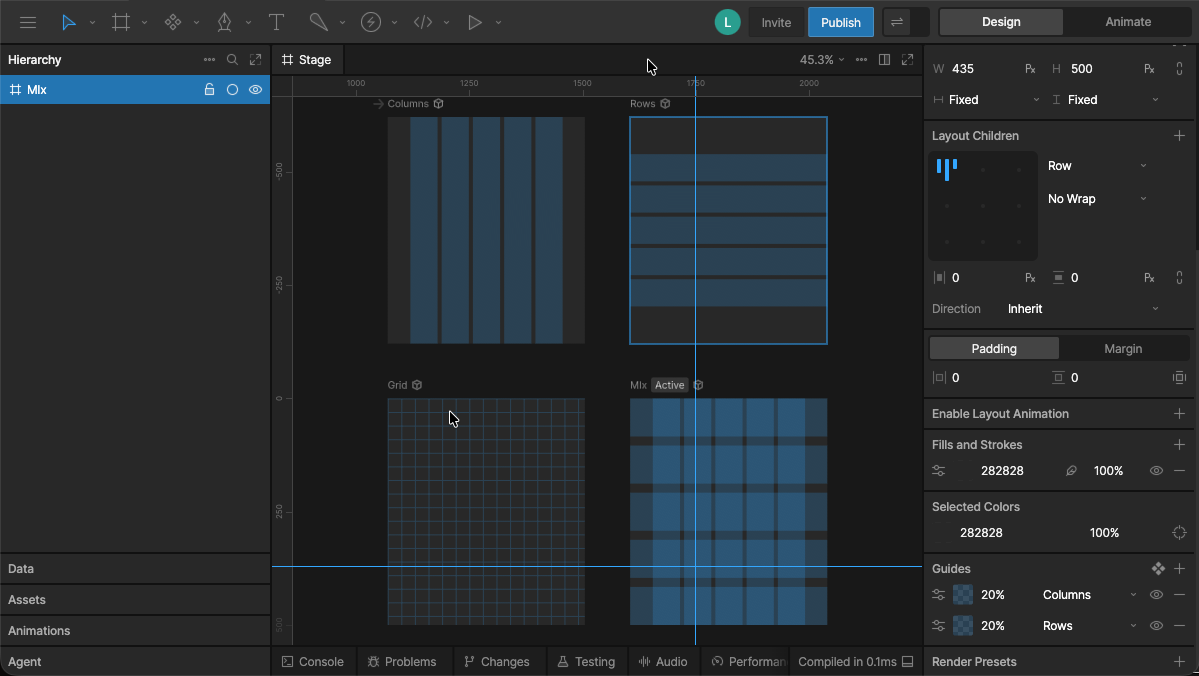Activate the Text tool
The image size is (1199, 676).
click(x=276, y=22)
